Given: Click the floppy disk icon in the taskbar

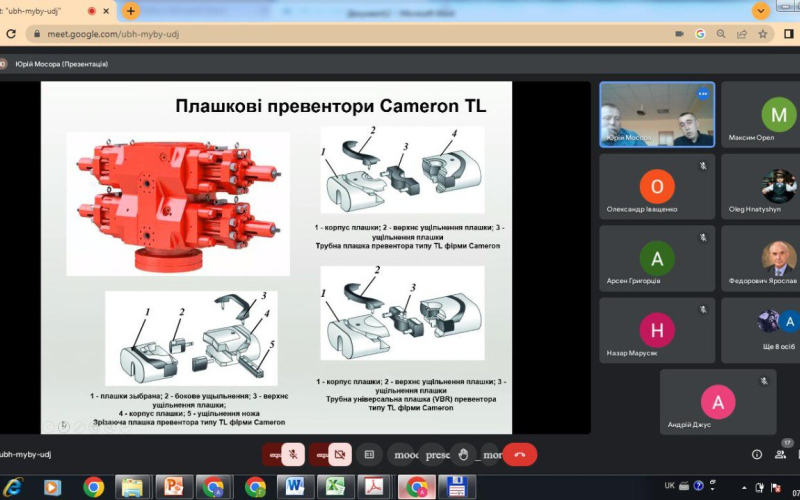Looking at the screenshot, I should pos(457,487).
